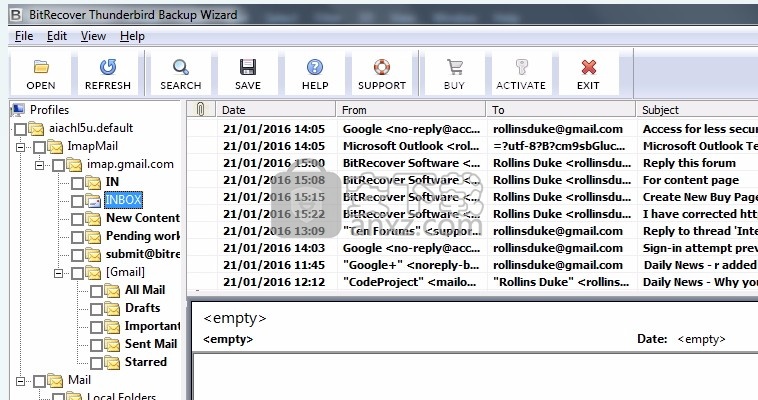Click the Starred folder icon
758x400 pixels.
[112, 363]
